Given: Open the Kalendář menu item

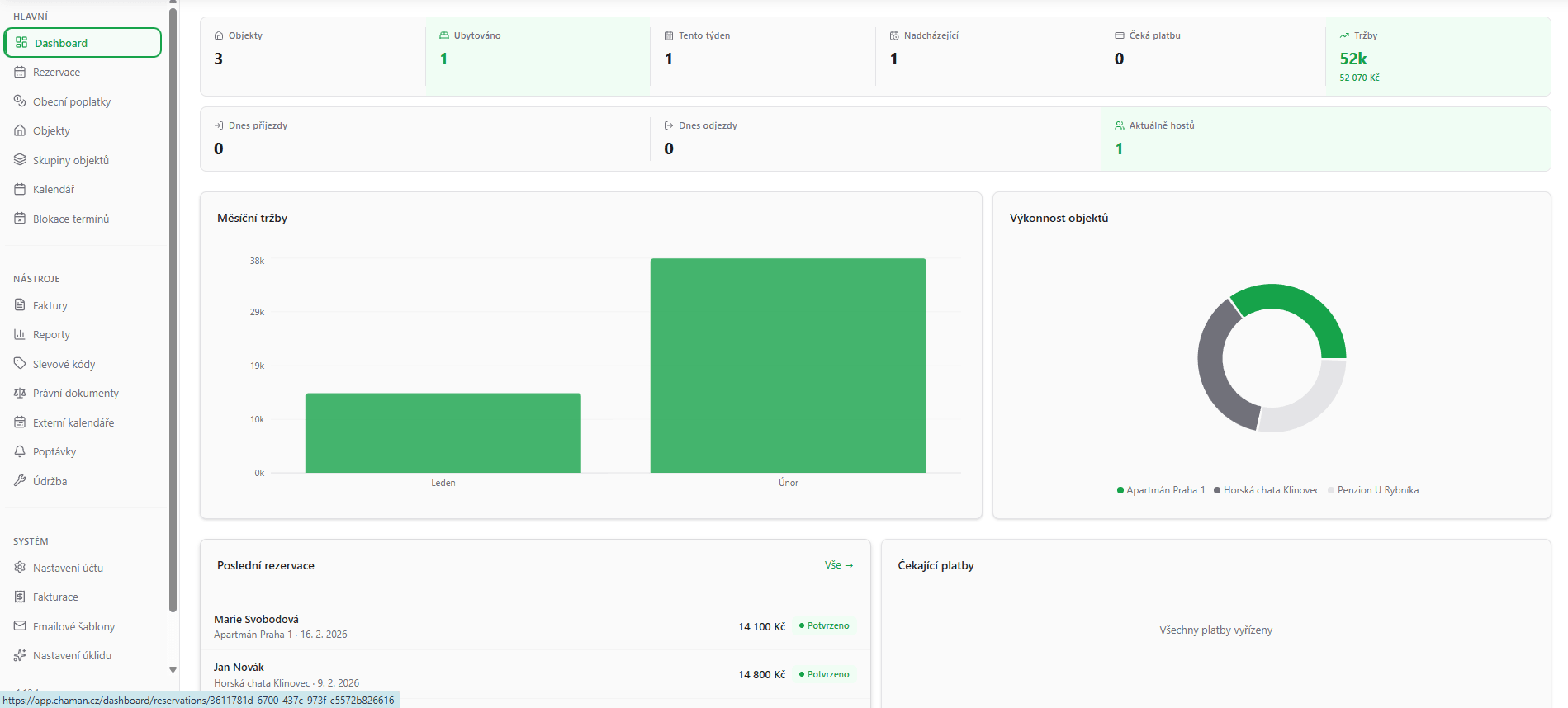Looking at the screenshot, I should coord(54,190).
